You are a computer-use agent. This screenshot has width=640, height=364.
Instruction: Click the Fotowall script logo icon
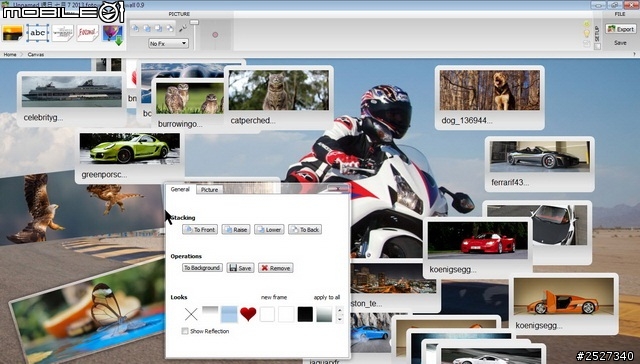(87, 33)
